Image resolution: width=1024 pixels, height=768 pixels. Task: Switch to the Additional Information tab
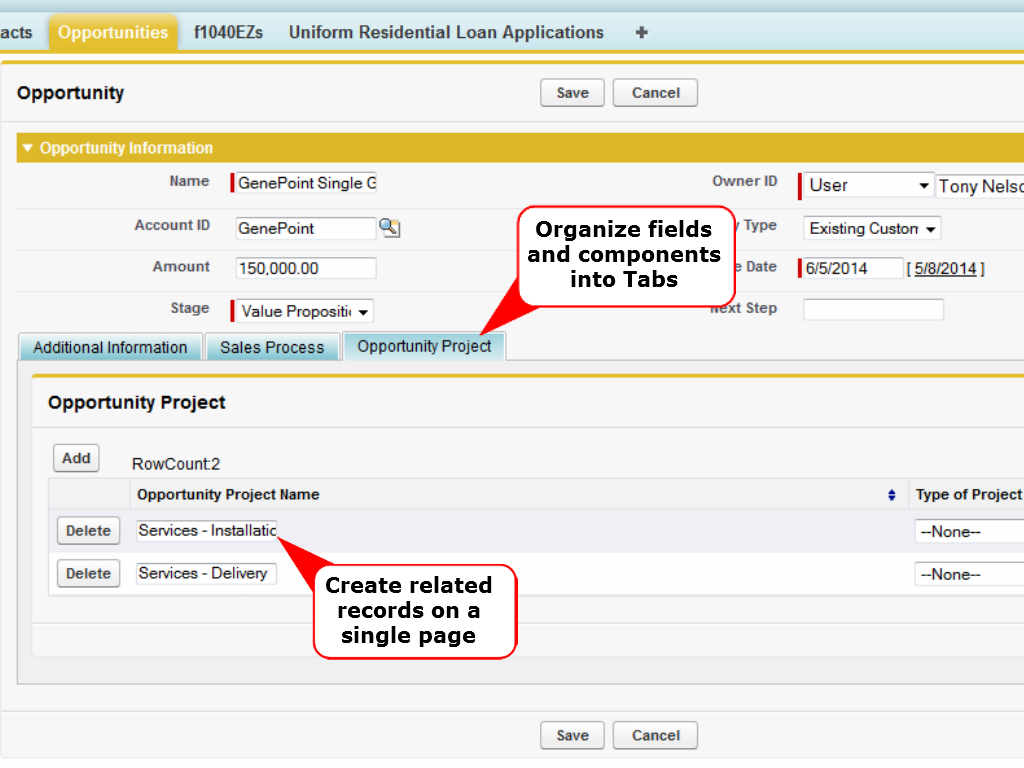110,347
